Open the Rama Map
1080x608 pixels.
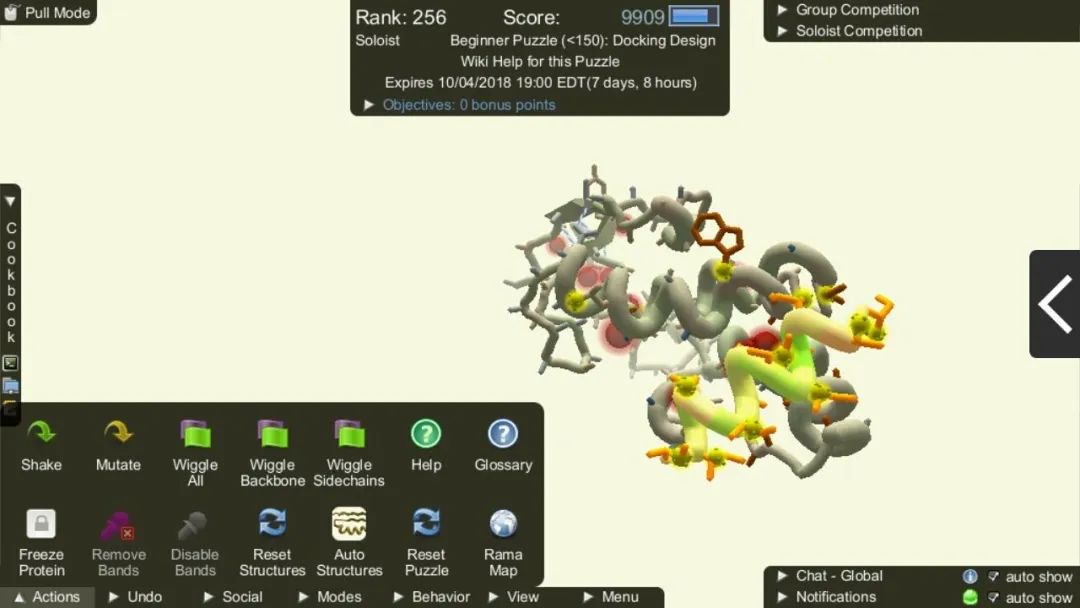(x=503, y=542)
